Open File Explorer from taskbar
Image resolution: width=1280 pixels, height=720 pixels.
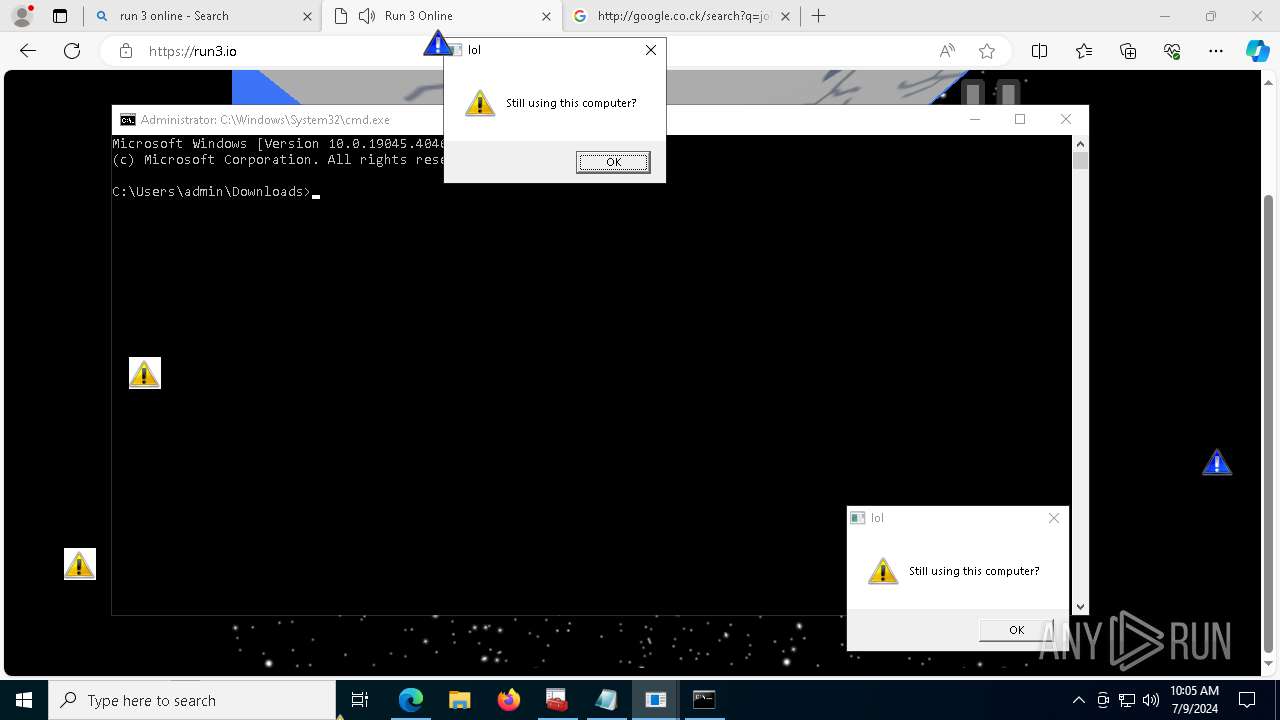[x=459, y=700]
